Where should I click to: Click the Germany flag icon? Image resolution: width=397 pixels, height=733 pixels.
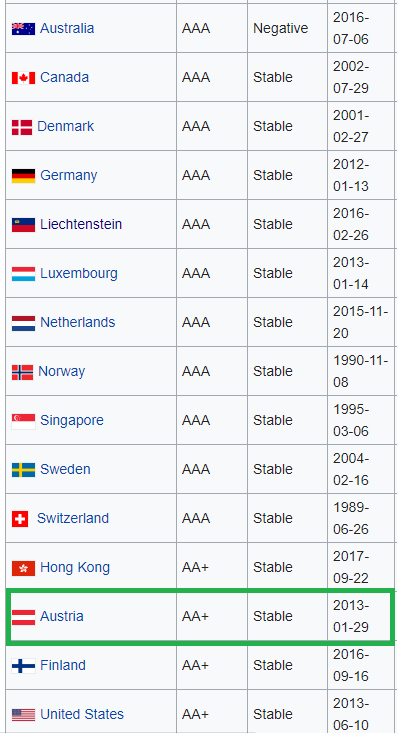[23, 176]
